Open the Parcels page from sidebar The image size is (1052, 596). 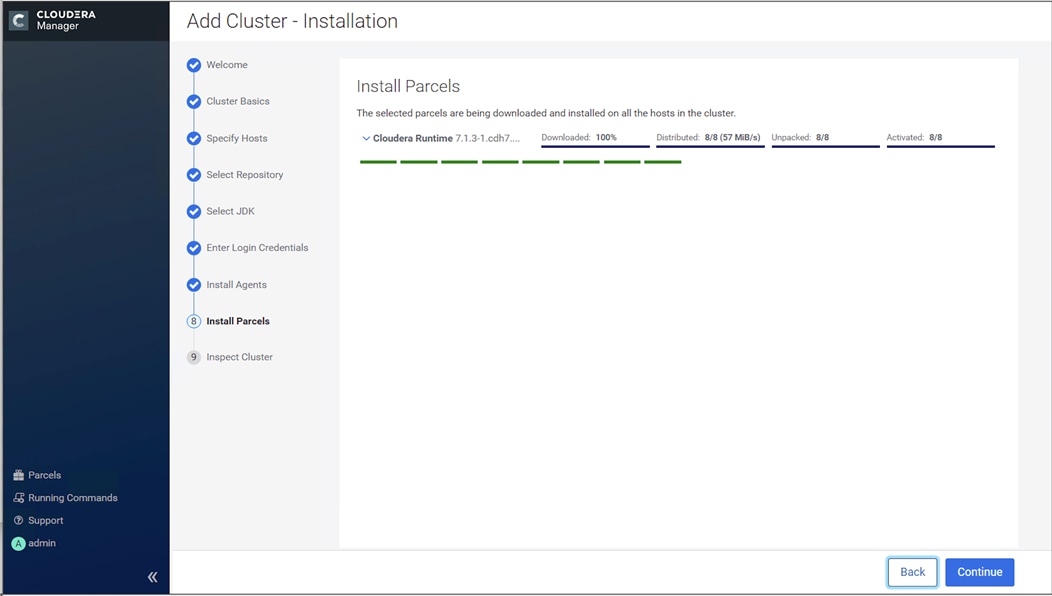tap(44, 475)
